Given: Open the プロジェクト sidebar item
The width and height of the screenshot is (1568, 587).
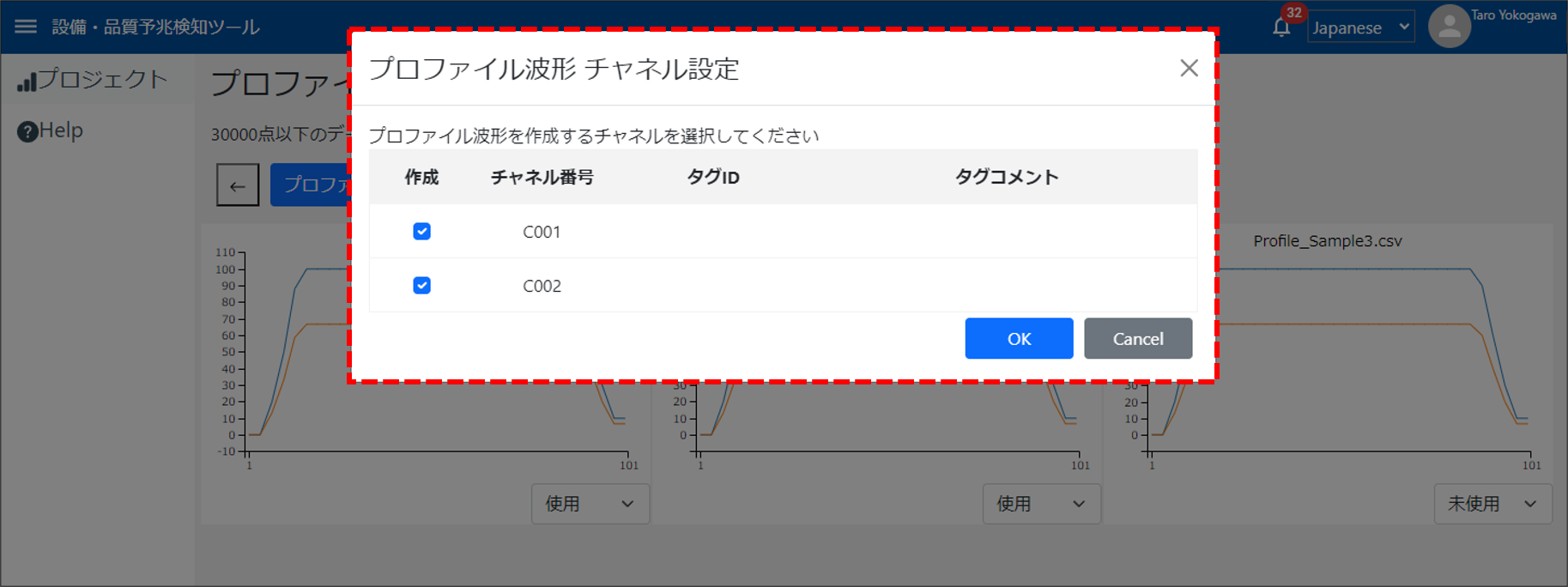Looking at the screenshot, I should tap(97, 80).
